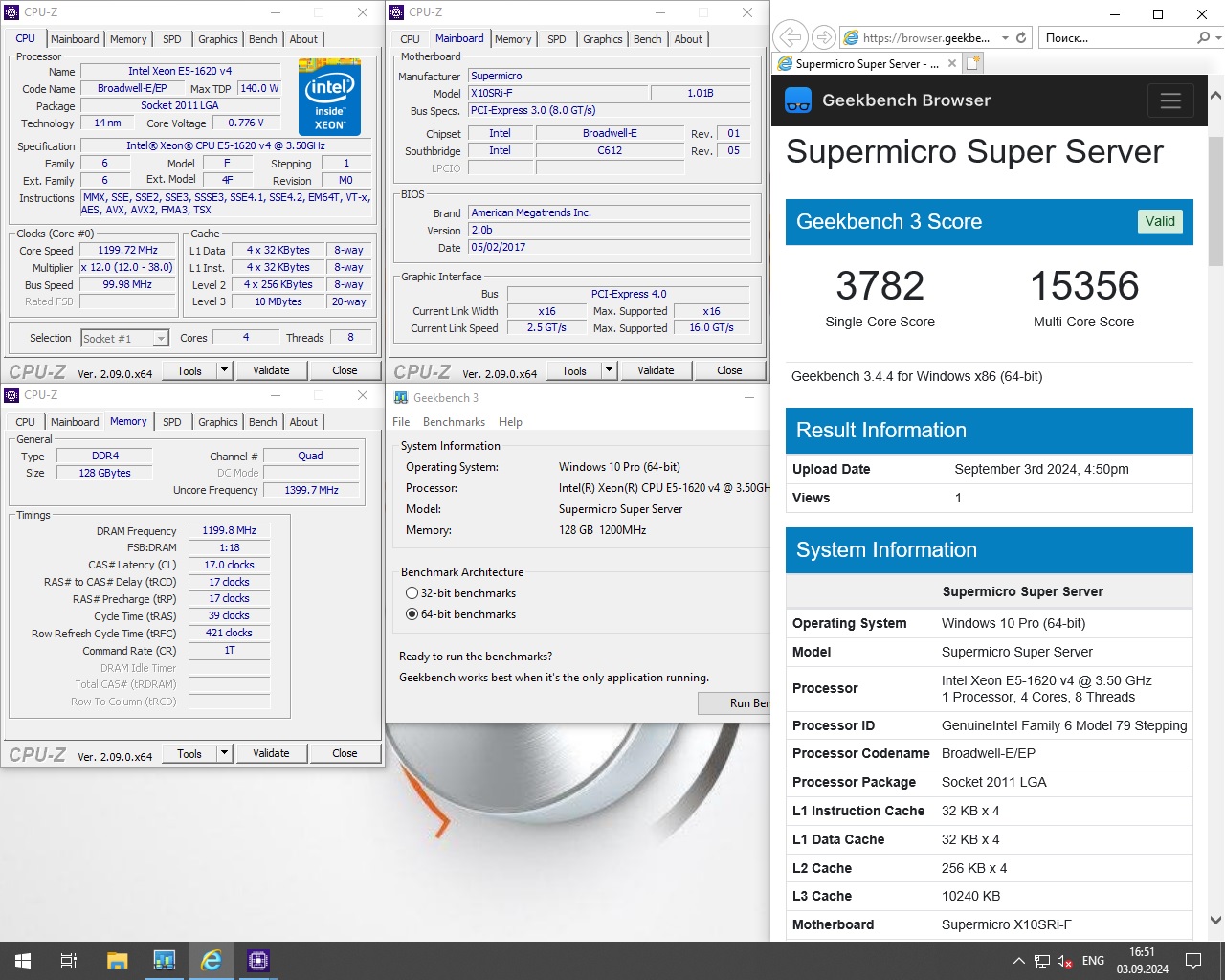This screenshot has height=980, width=1225.
Task: Click Validate in the CPU window
Action: click(271, 370)
